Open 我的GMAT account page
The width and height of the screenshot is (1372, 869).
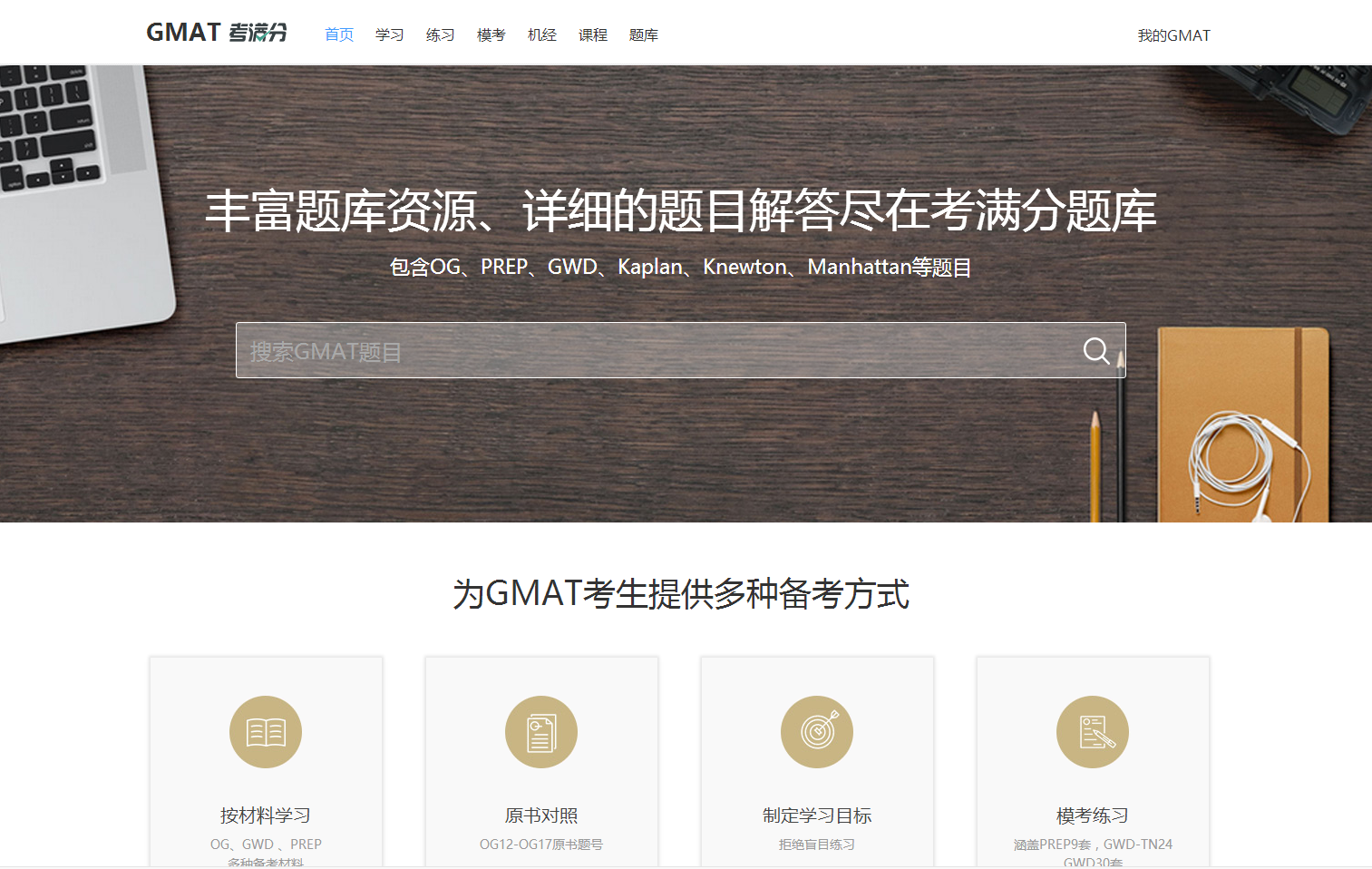(1174, 34)
